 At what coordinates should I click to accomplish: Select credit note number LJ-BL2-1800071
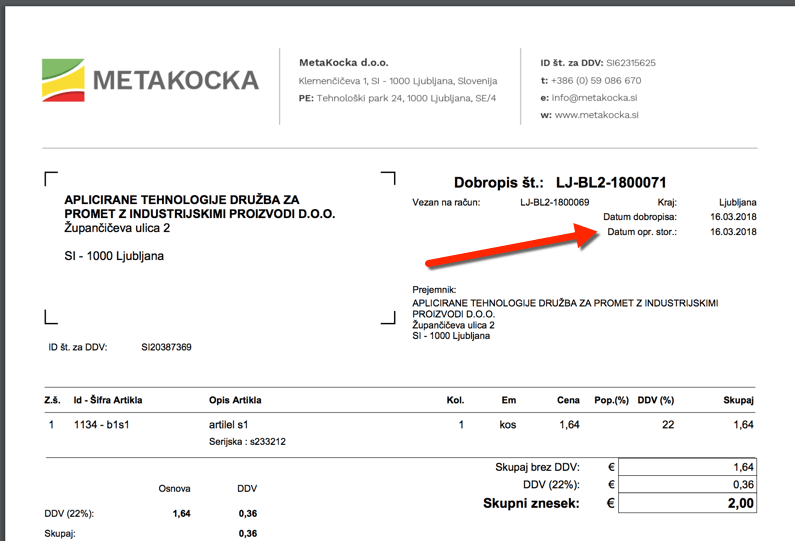(611, 183)
